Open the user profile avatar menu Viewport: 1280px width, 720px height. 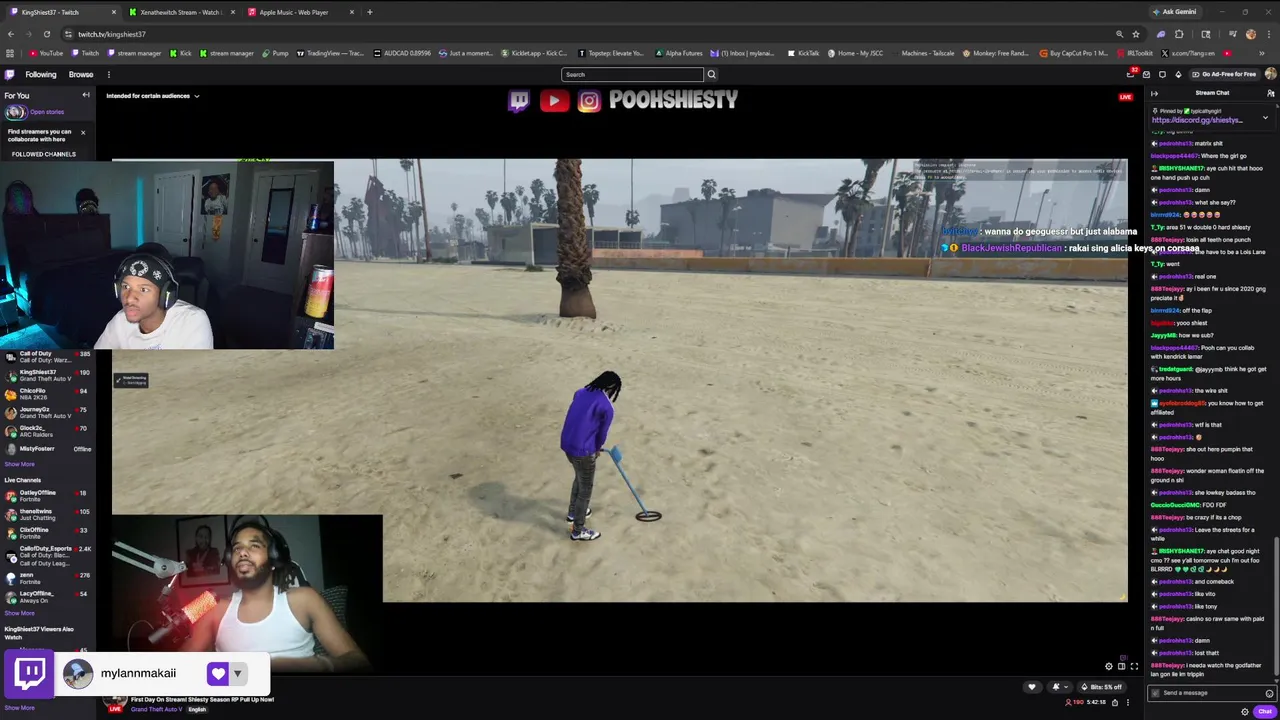click(x=1270, y=74)
